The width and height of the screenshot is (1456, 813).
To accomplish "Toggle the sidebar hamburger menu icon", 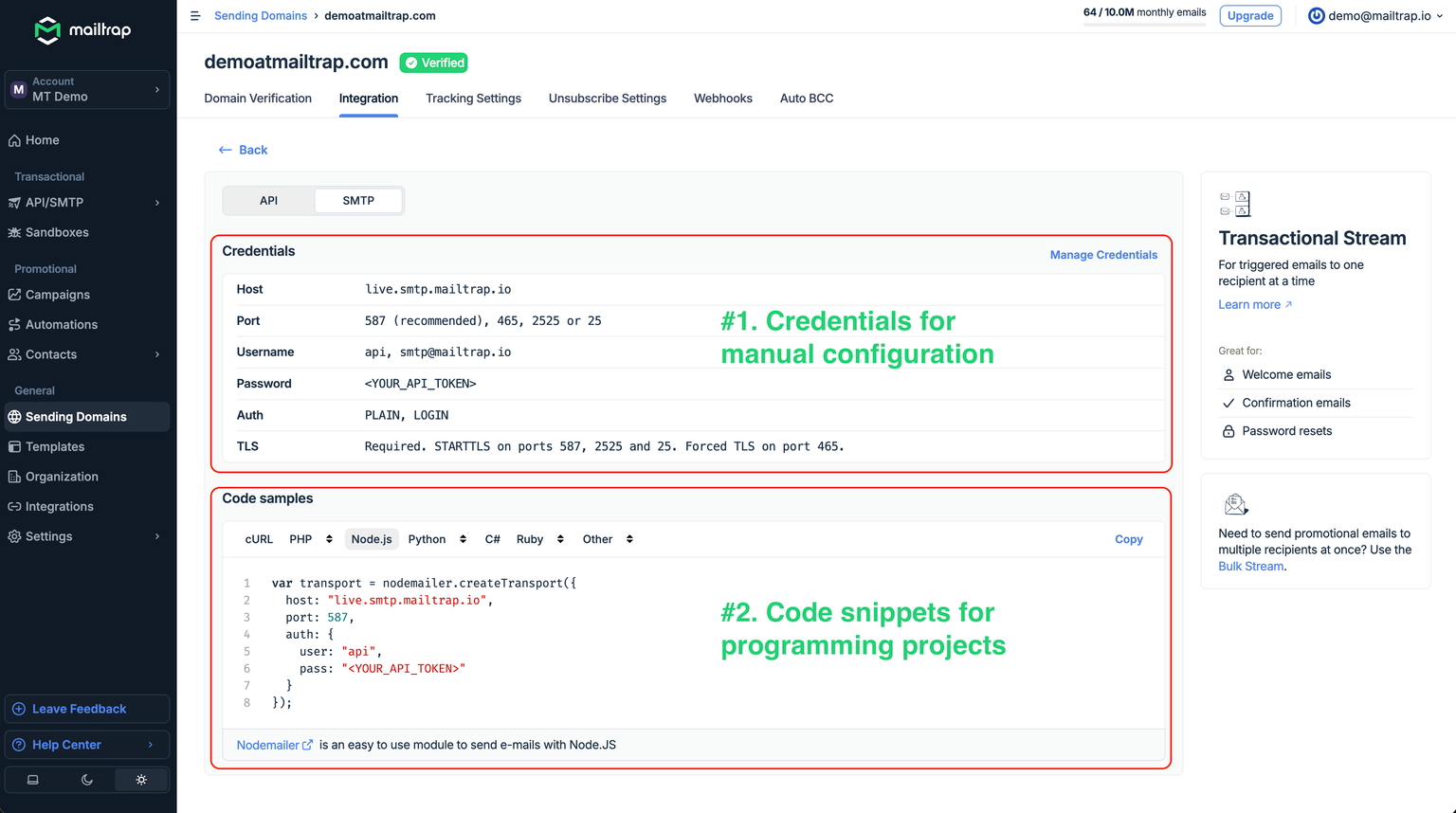I will 195,16.
